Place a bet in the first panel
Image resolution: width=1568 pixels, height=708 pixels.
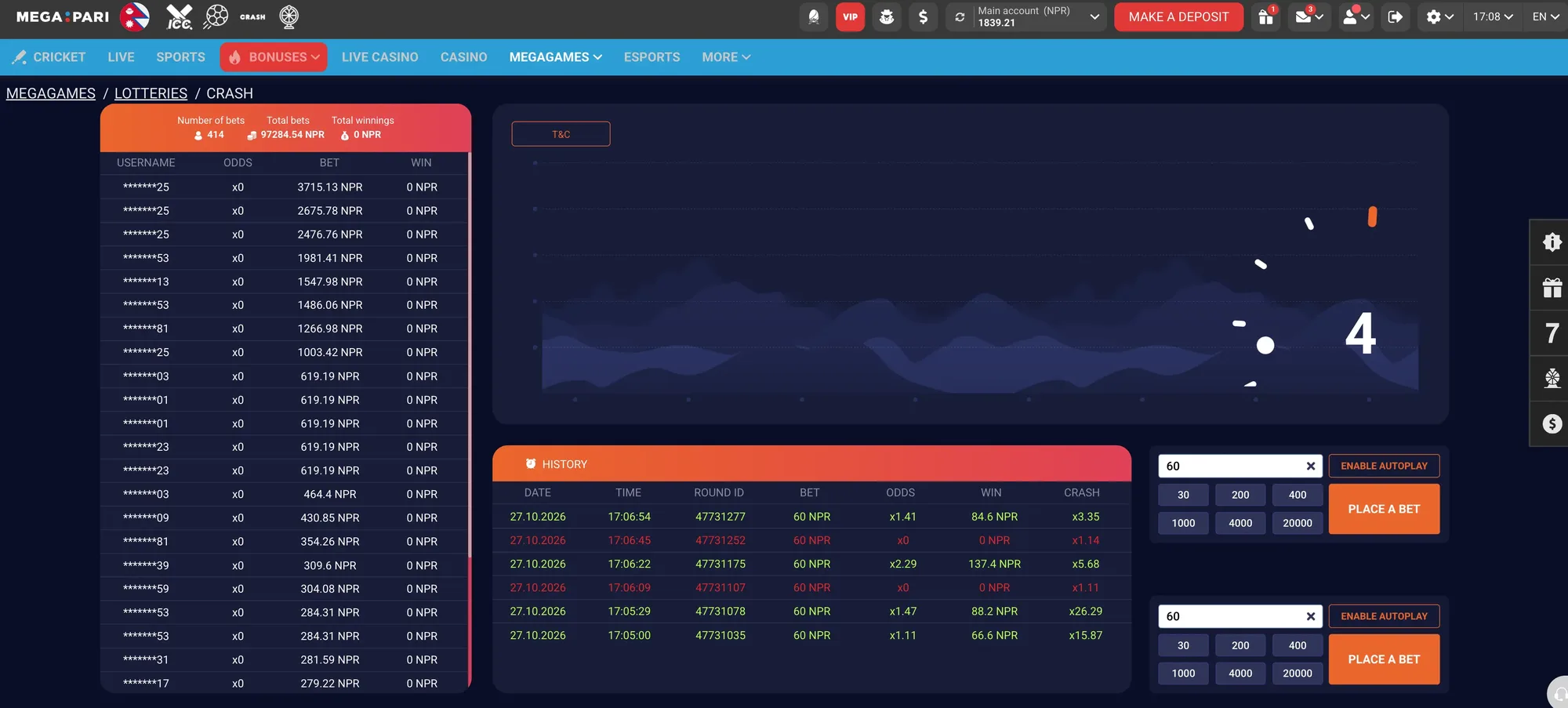1384,509
